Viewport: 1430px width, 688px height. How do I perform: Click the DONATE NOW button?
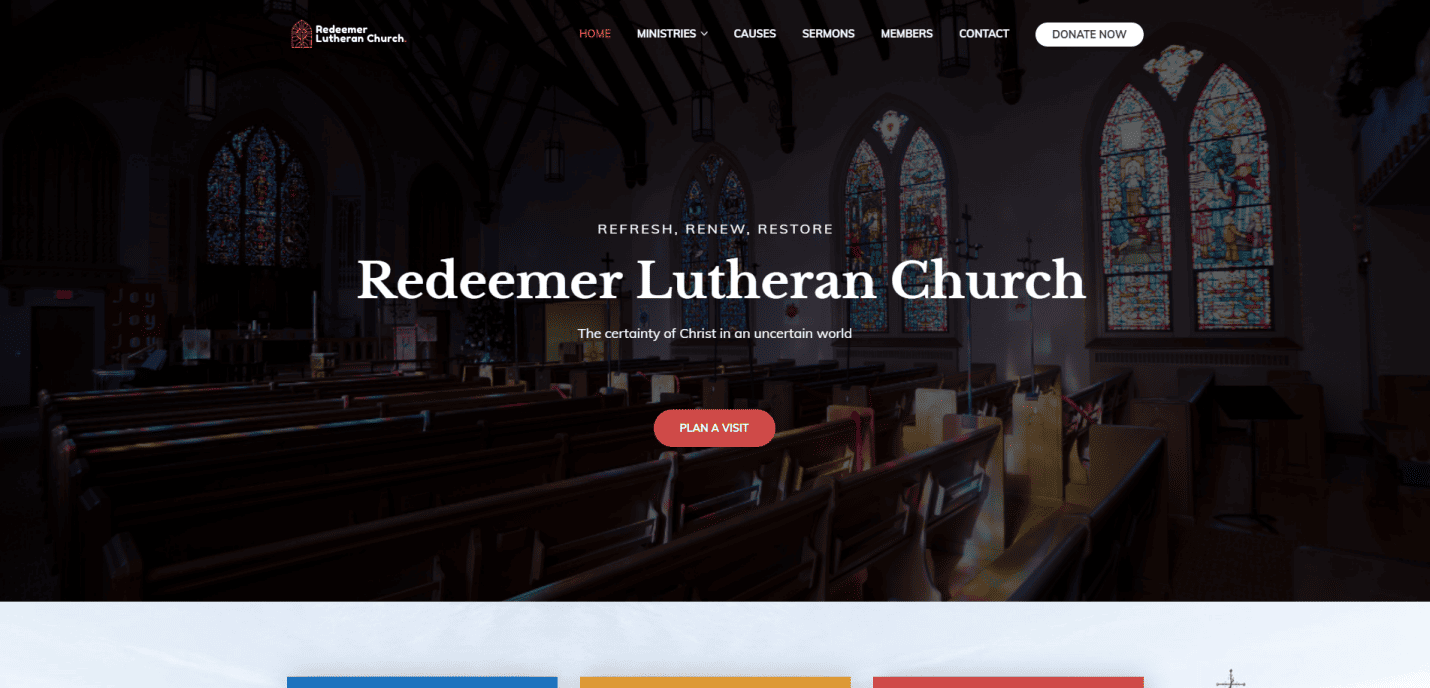[x=1089, y=33]
